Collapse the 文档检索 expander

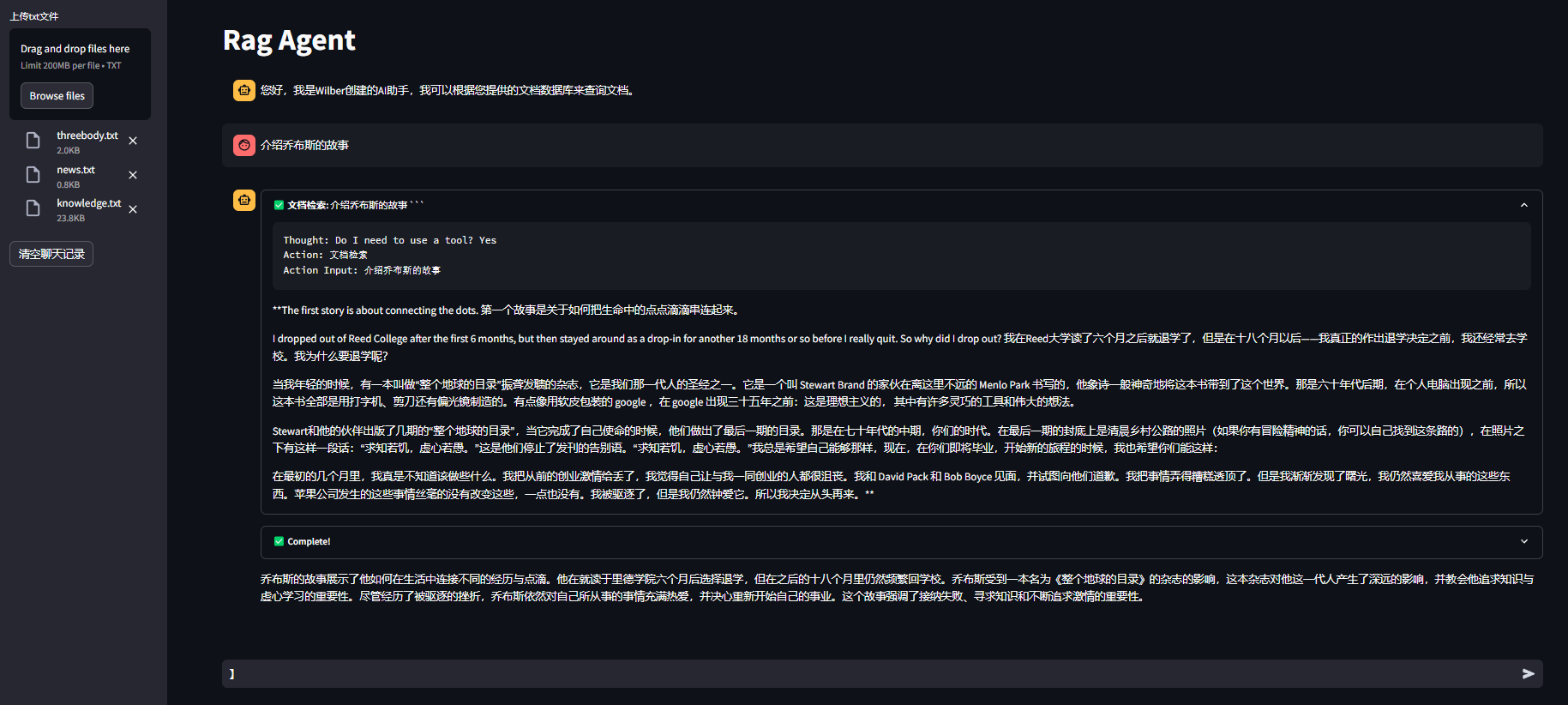tap(1523, 205)
